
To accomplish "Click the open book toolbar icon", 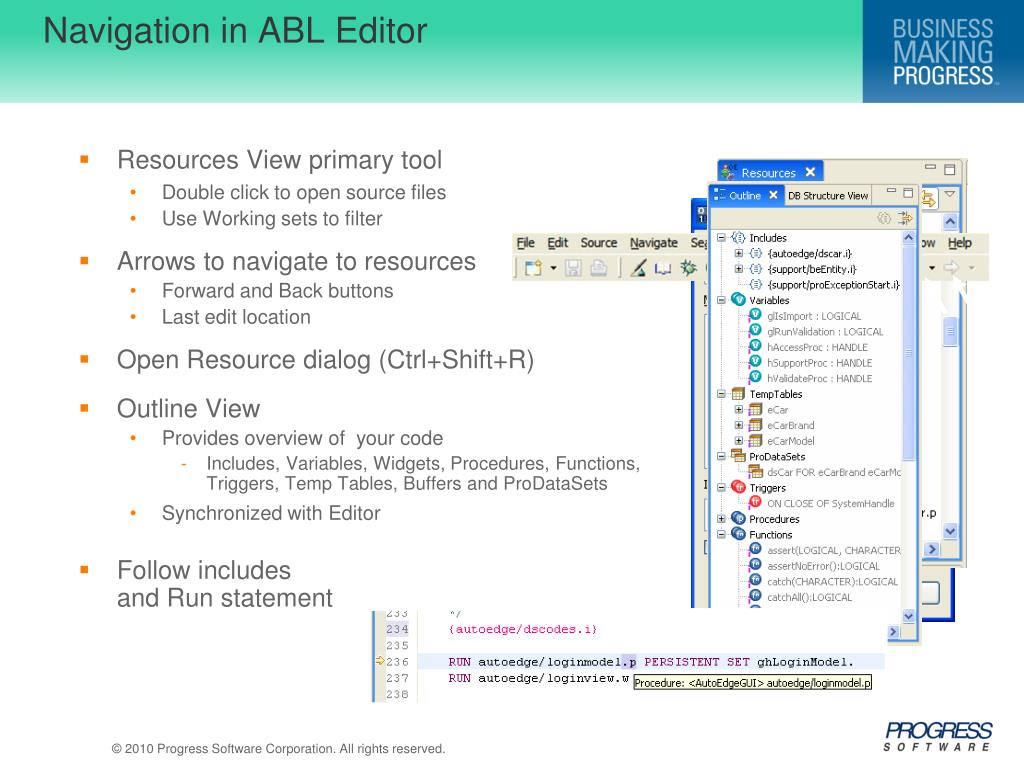I will pos(663,268).
